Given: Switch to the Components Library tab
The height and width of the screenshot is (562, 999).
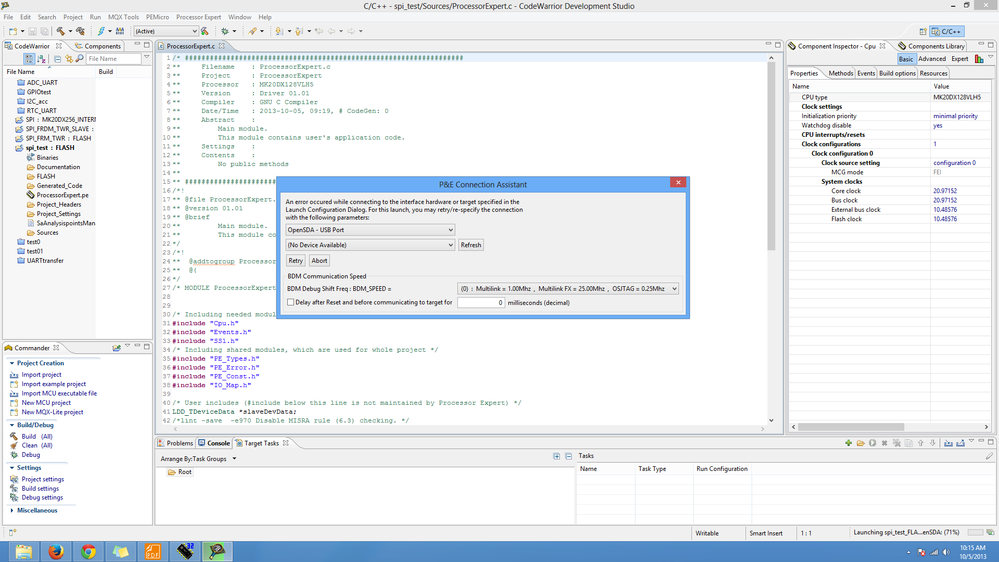Looking at the screenshot, I should click(931, 46).
